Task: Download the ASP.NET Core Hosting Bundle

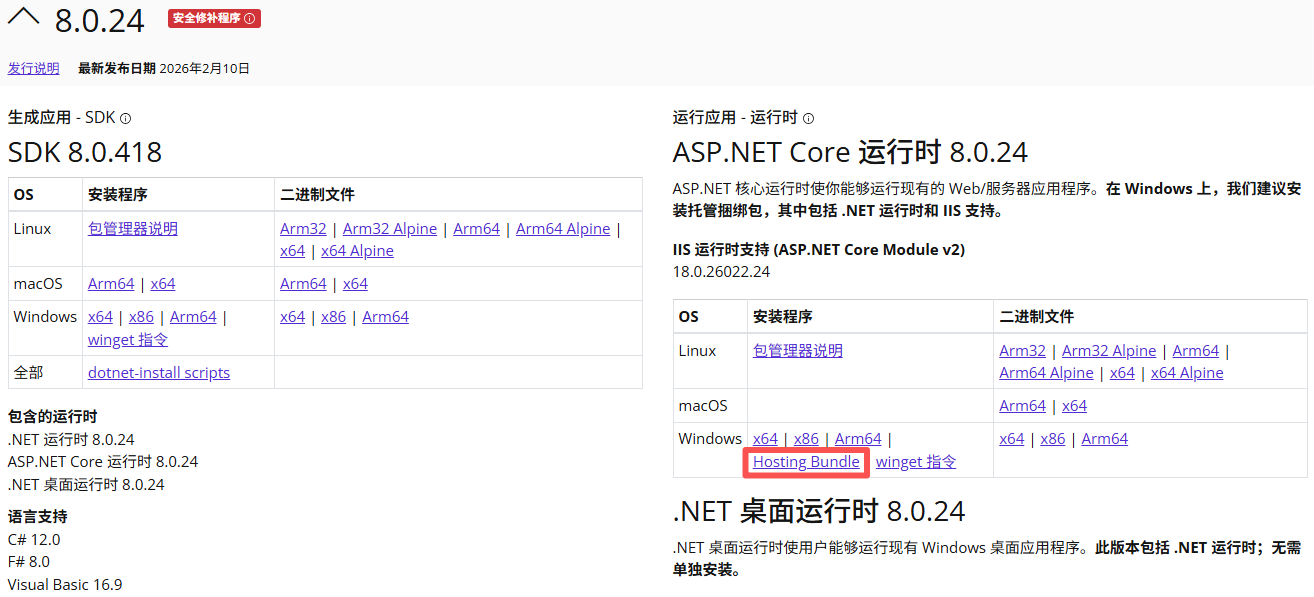Action: [806, 461]
